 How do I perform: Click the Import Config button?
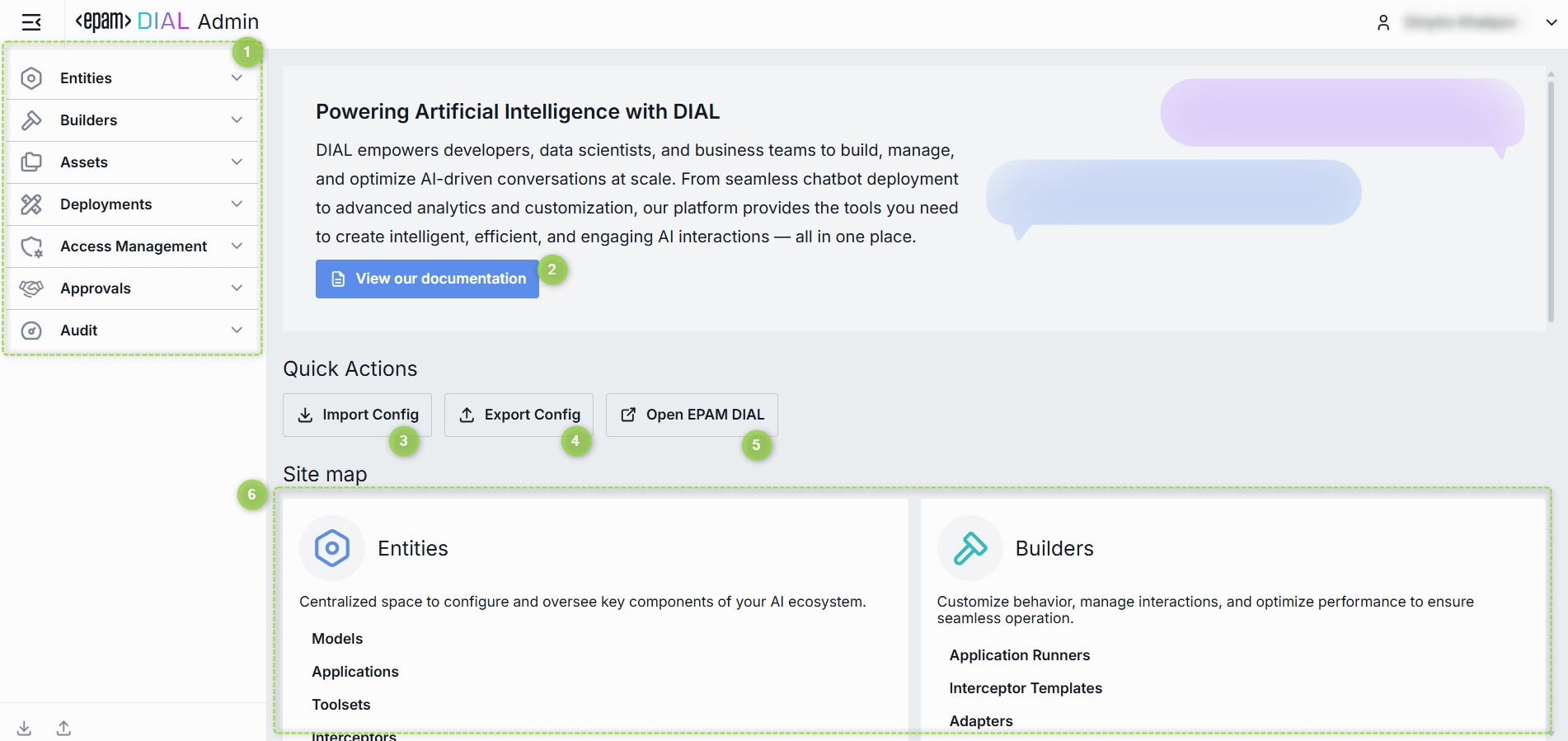coord(357,415)
